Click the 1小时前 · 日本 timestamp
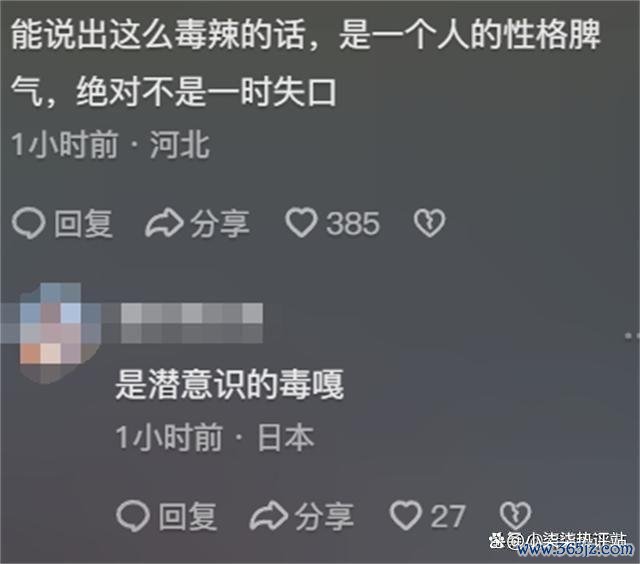Image resolution: width=640 pixels, height=564 pixels. (215, 438)
